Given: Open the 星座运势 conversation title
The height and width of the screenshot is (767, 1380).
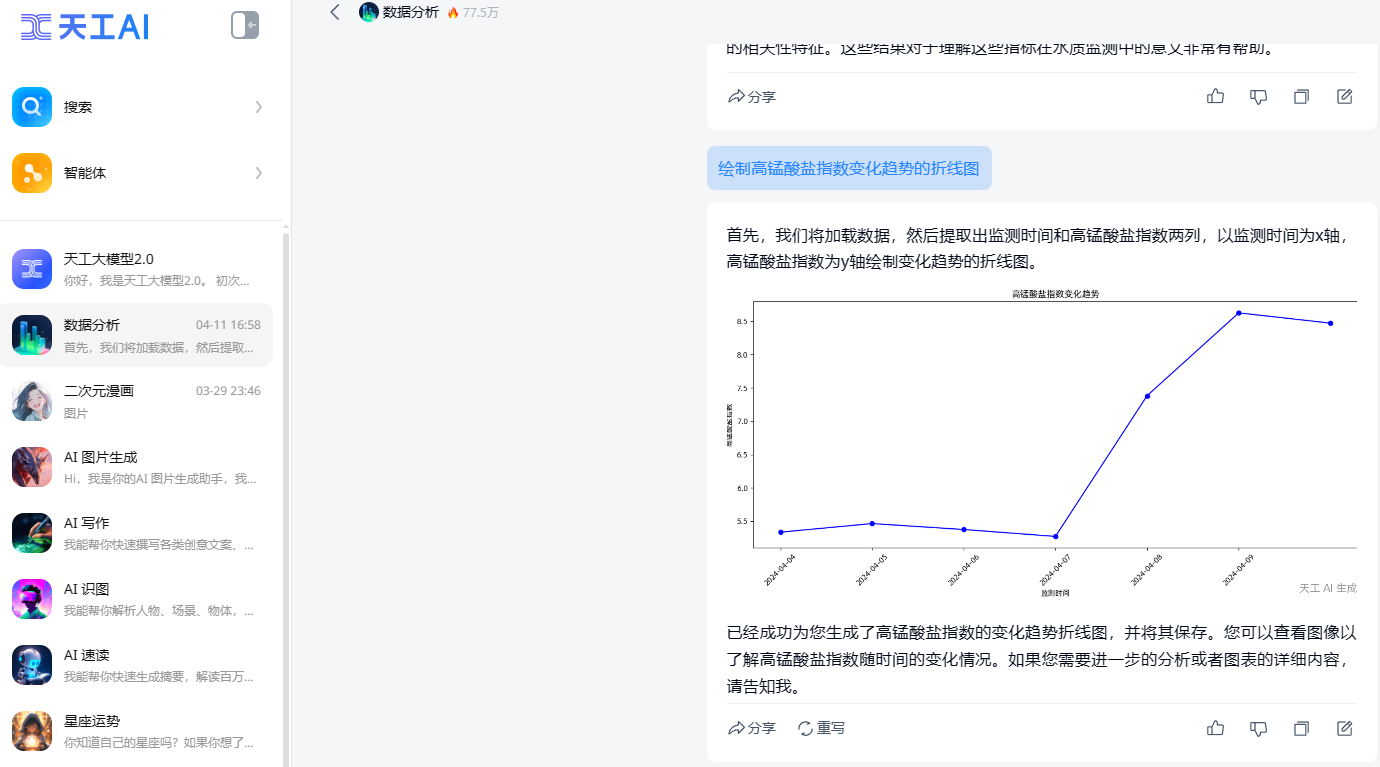Looking at the screenshot, I should [x=92, y=721].
